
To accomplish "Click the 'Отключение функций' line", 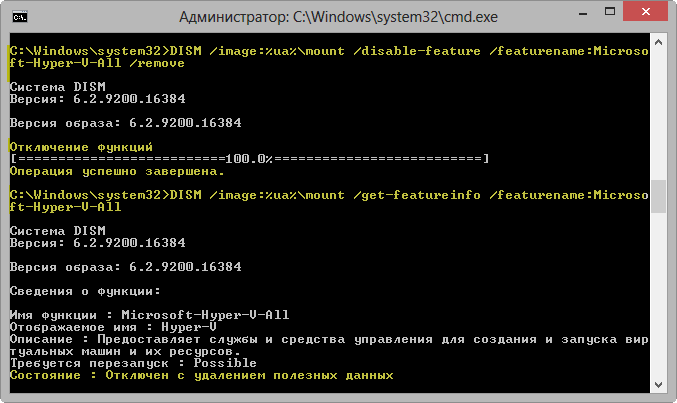I will pos(81,147).
